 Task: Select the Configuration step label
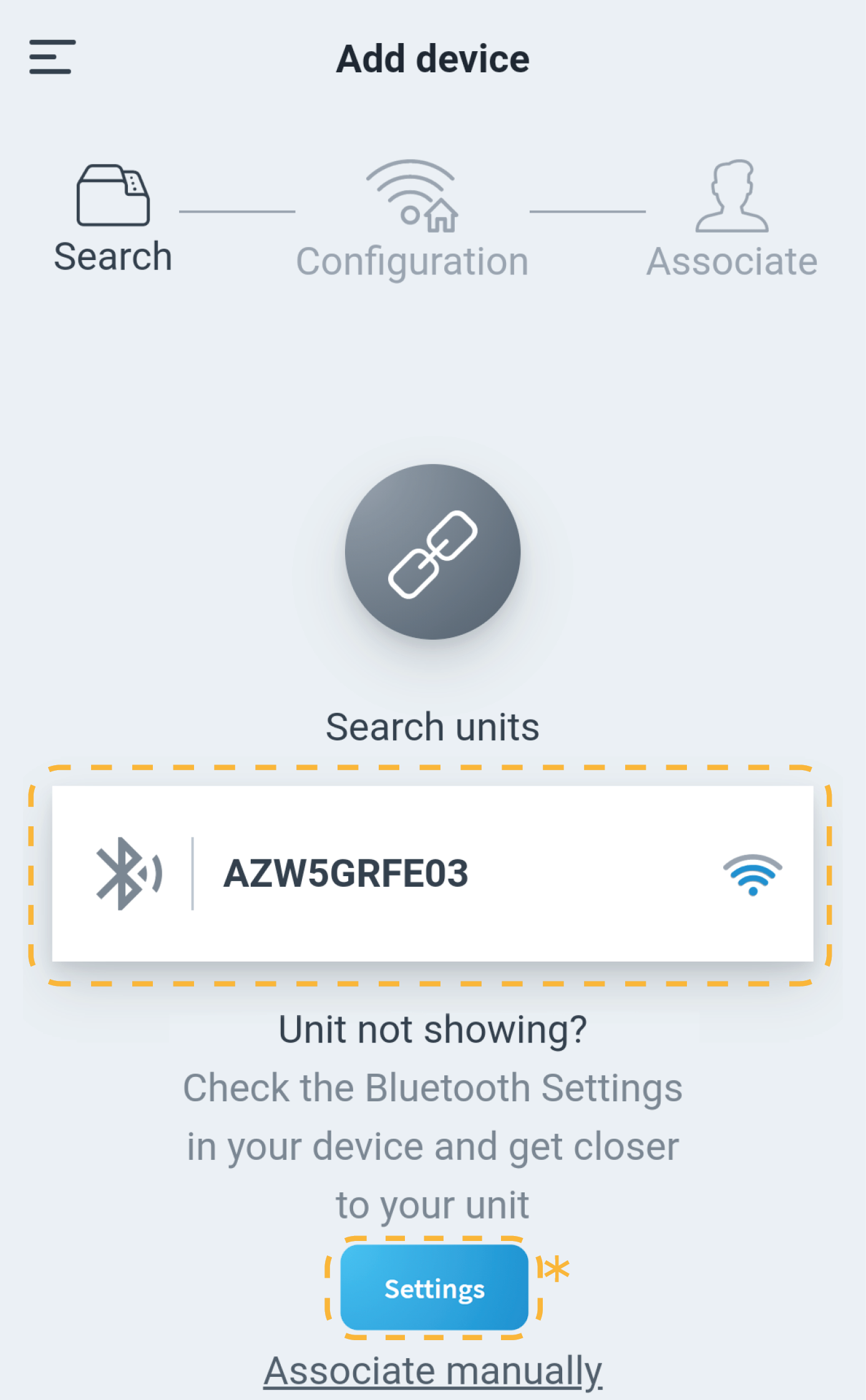412,261
